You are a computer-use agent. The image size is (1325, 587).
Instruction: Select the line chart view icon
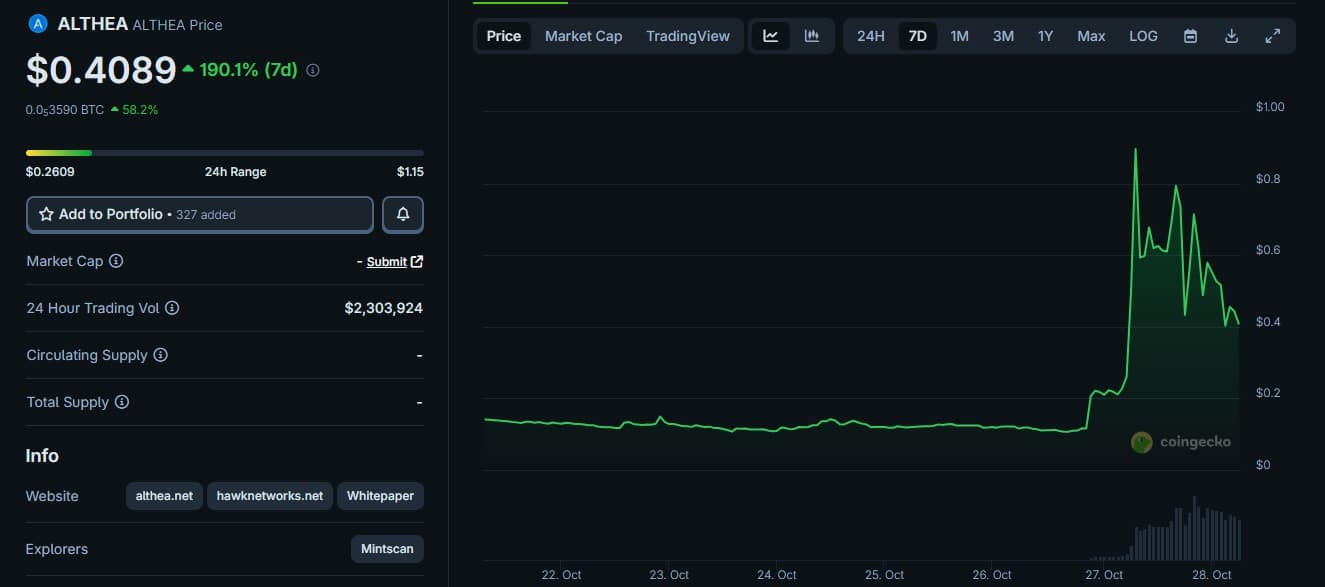[x=770, y=36]
